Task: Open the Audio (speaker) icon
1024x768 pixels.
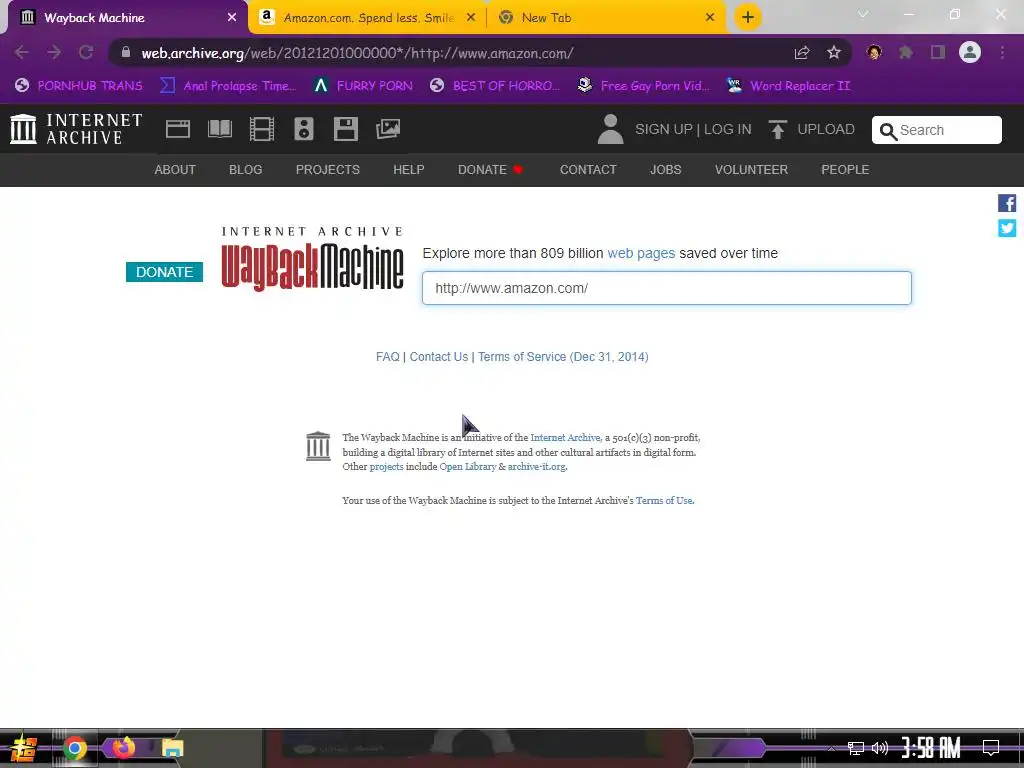Action: 304,129
